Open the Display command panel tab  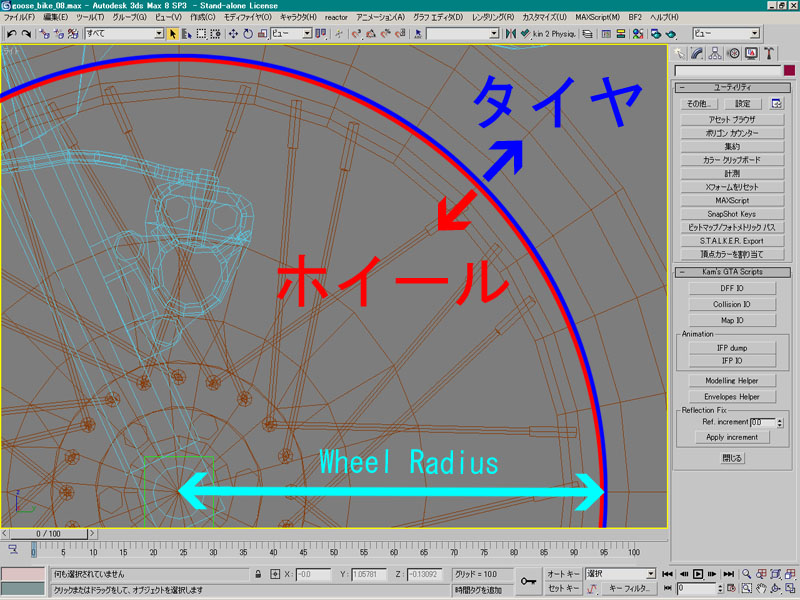751,53
